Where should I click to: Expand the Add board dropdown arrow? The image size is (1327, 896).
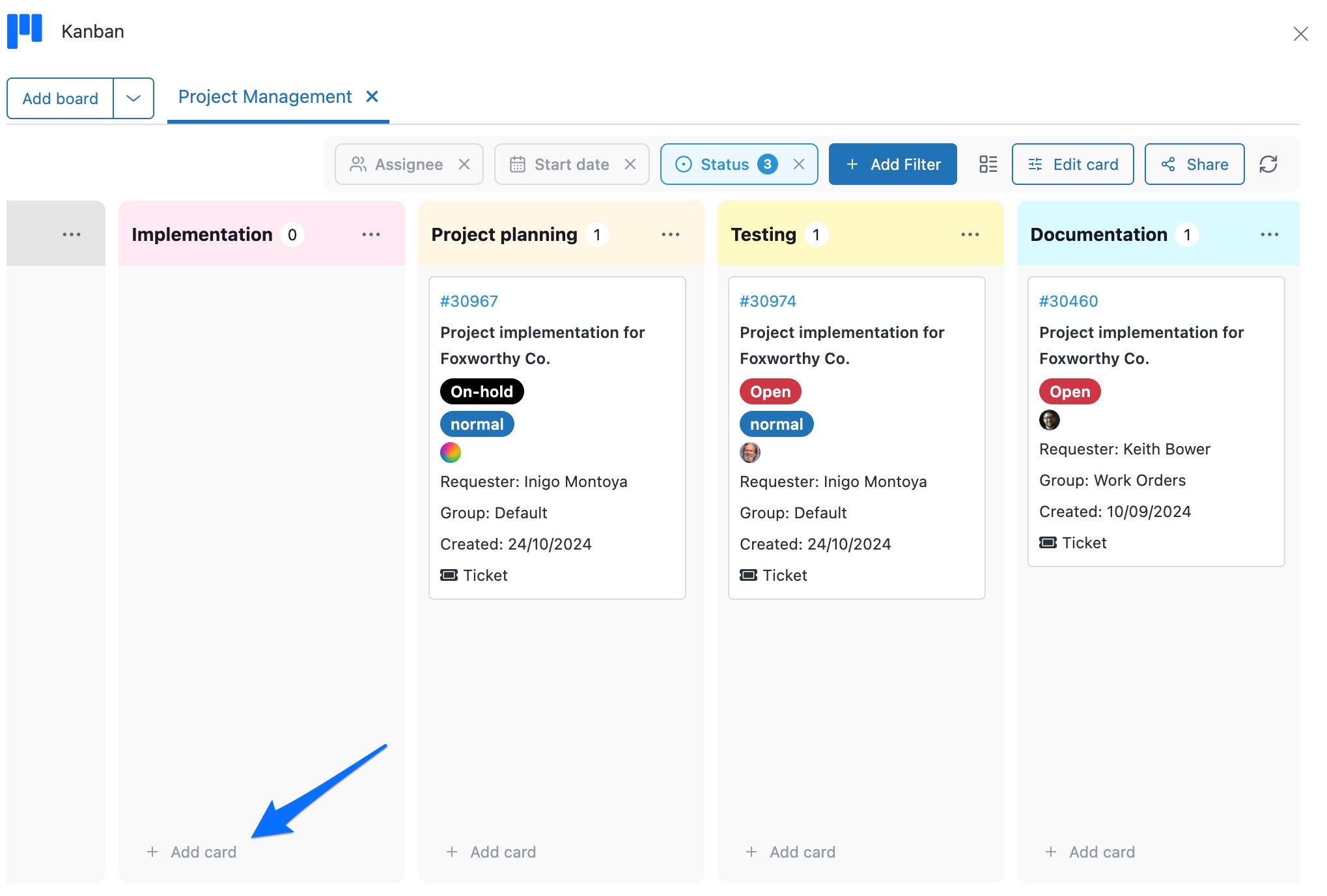tap(133, 98)
